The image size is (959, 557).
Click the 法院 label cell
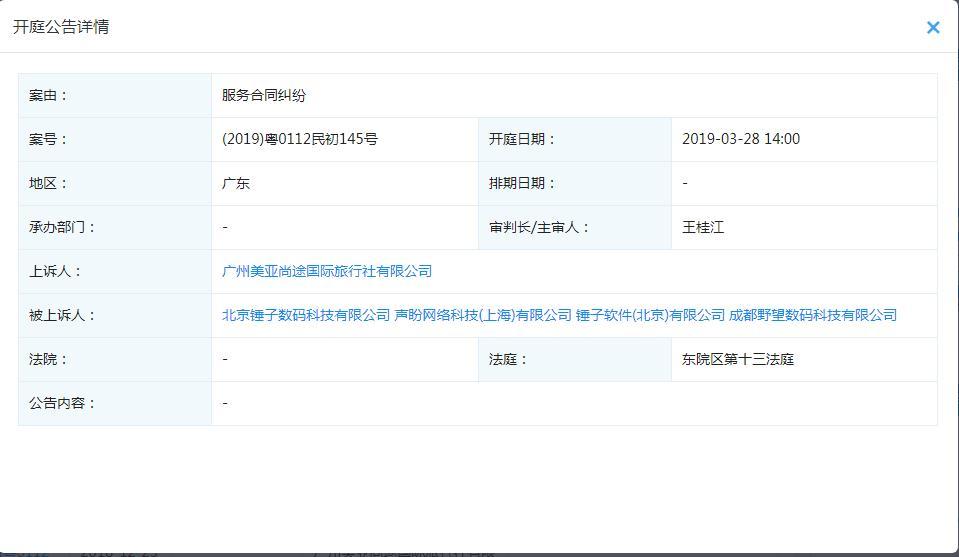115,360
